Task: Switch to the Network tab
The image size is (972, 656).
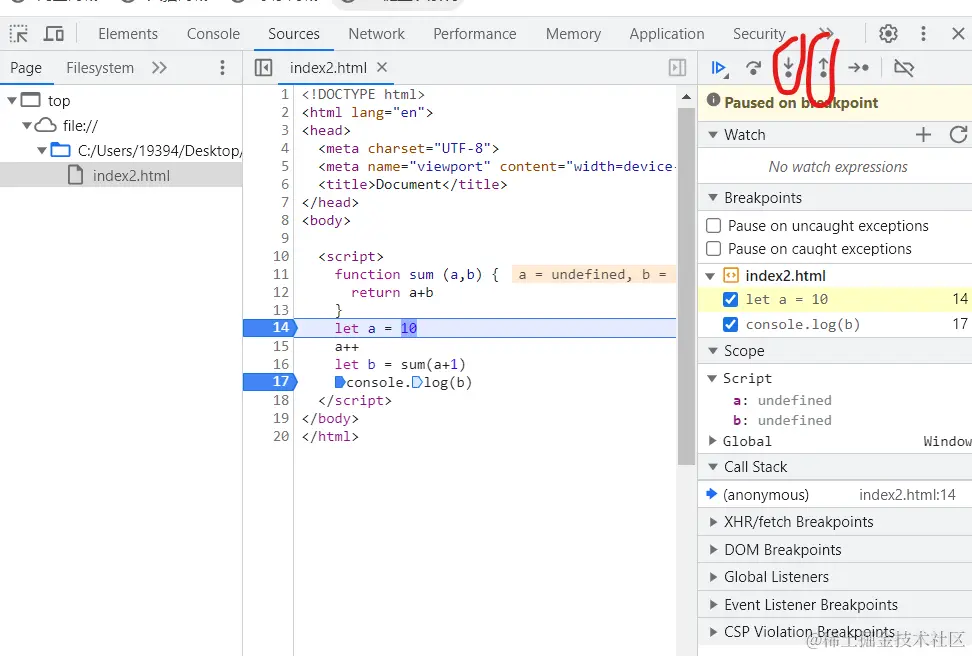Action: (376, 33)
